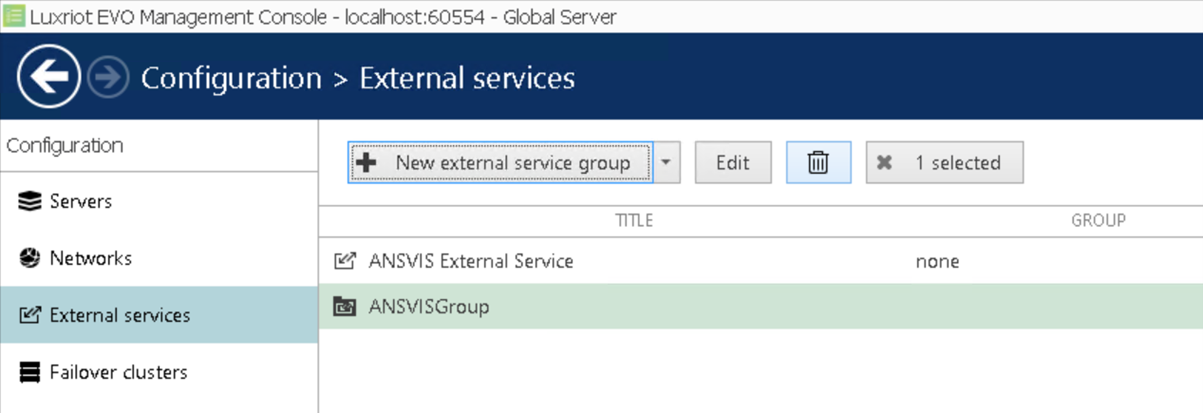Click the Failover clusters icon

pos(30,373)
